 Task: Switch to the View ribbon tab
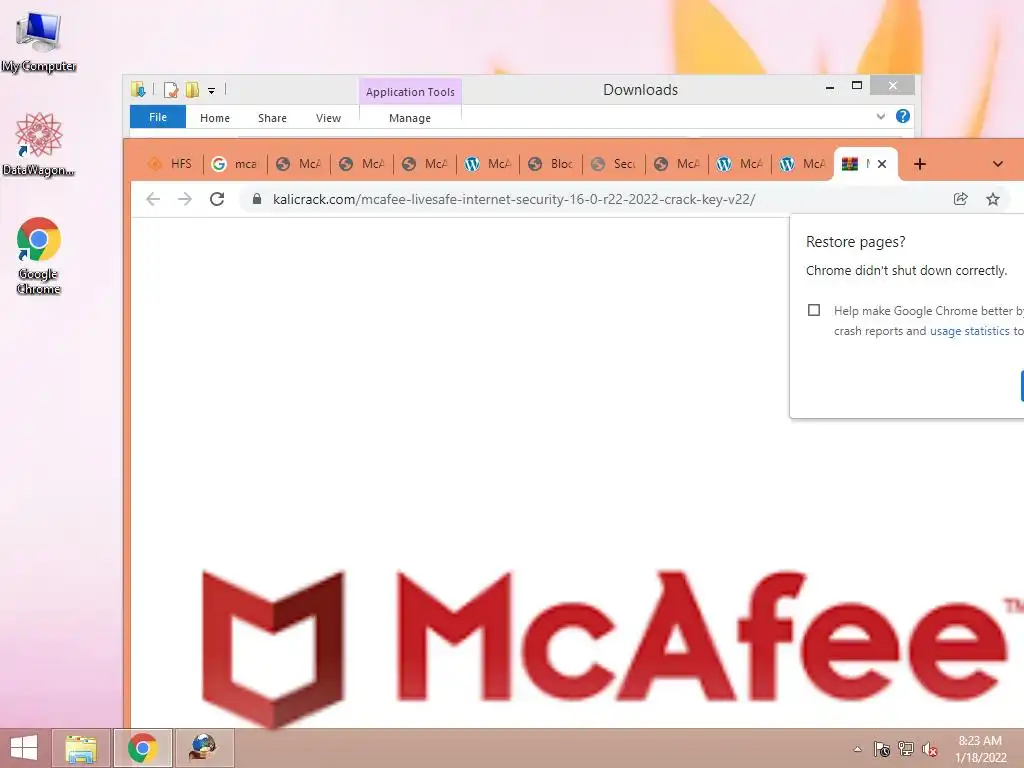[x=328, y=118]
